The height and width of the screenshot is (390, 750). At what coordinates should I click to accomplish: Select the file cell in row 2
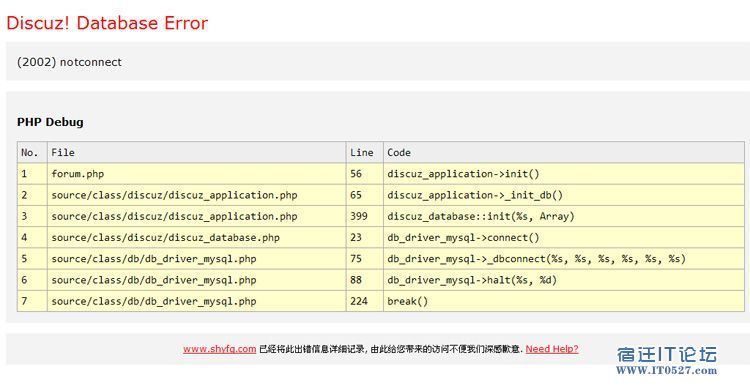point(197,195)
